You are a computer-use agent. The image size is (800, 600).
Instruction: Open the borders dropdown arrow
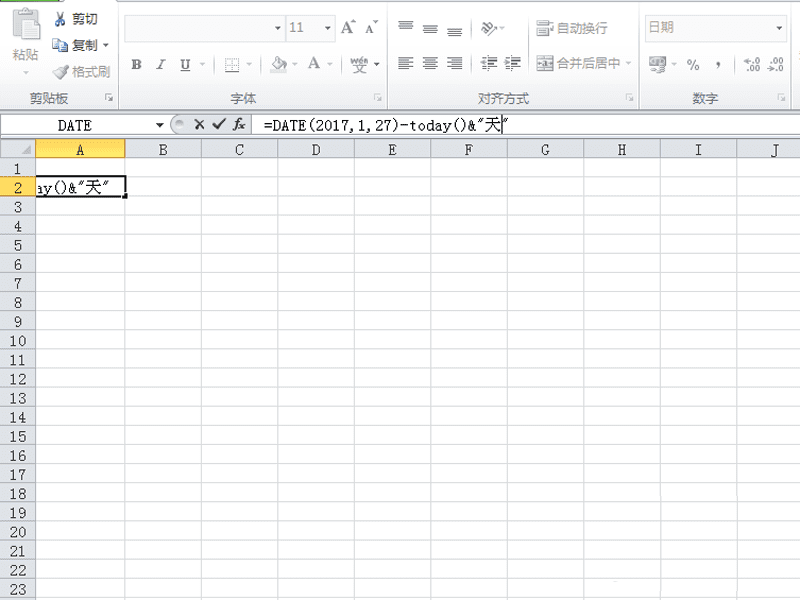(249, 64)
